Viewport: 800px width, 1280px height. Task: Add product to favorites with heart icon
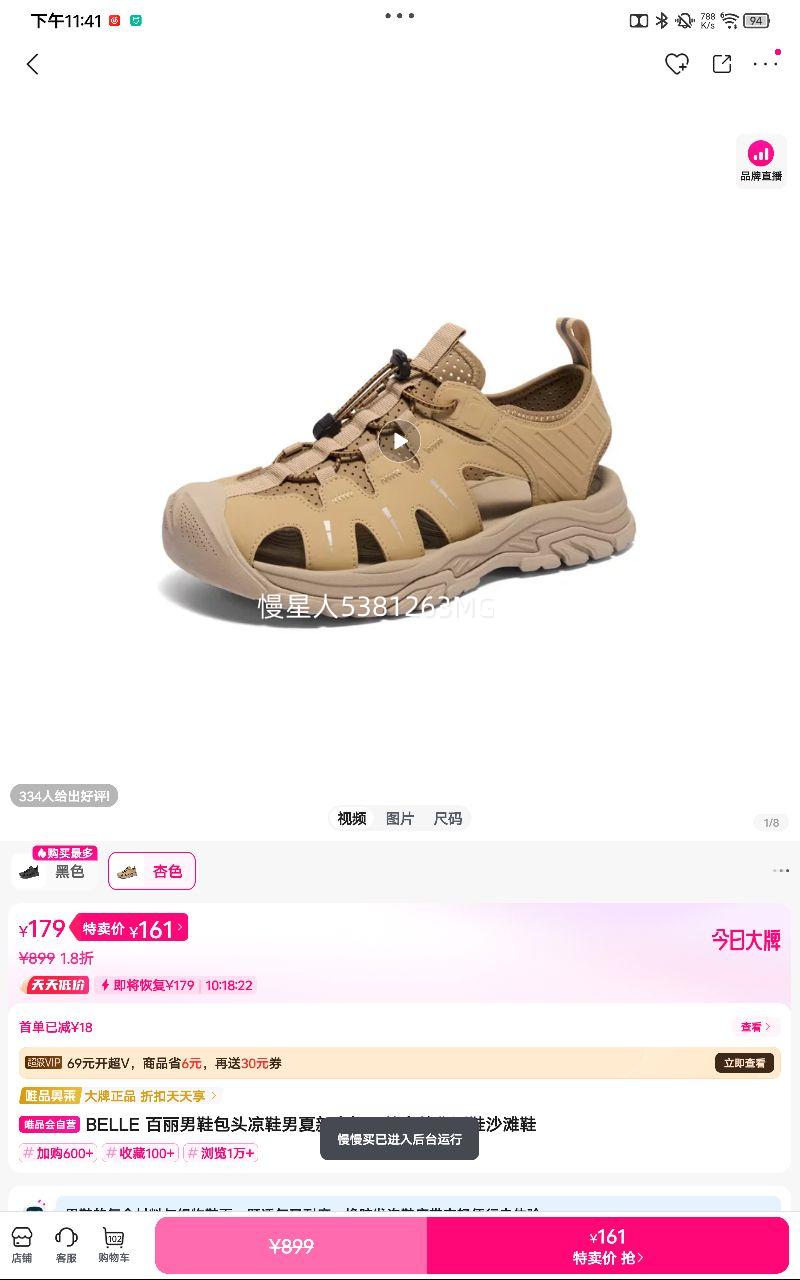(677, 63)
